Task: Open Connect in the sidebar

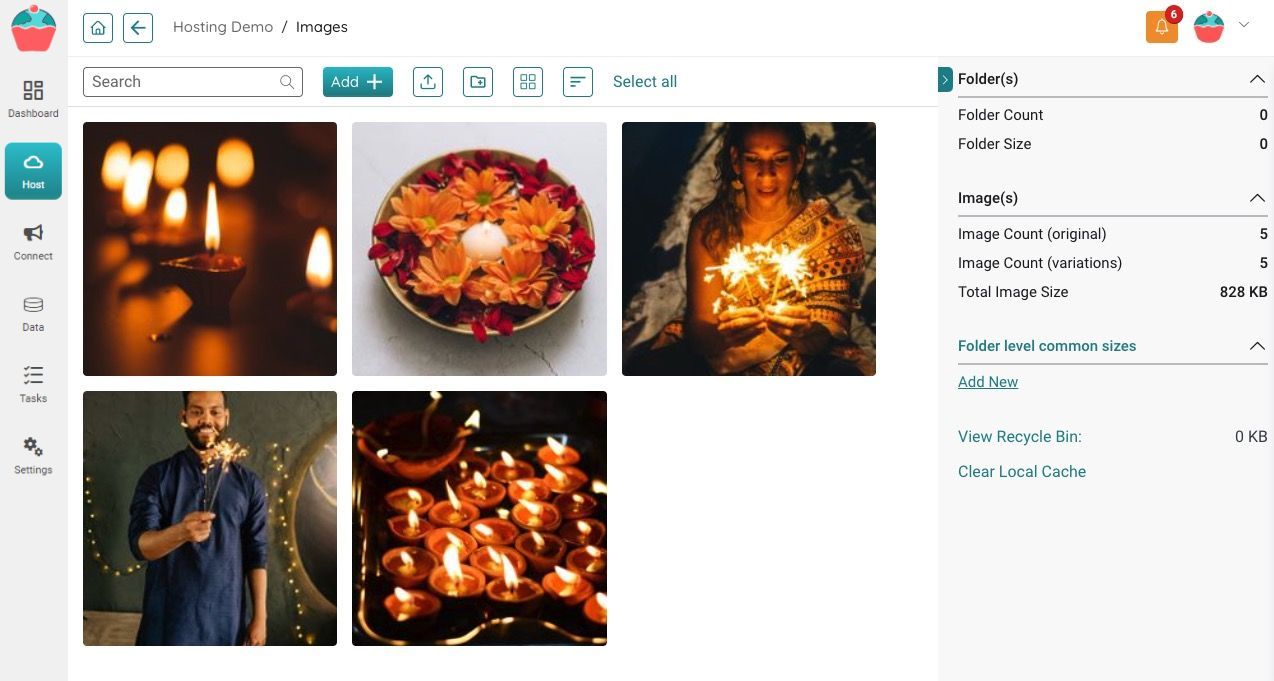Action: [x=33, y=242]
